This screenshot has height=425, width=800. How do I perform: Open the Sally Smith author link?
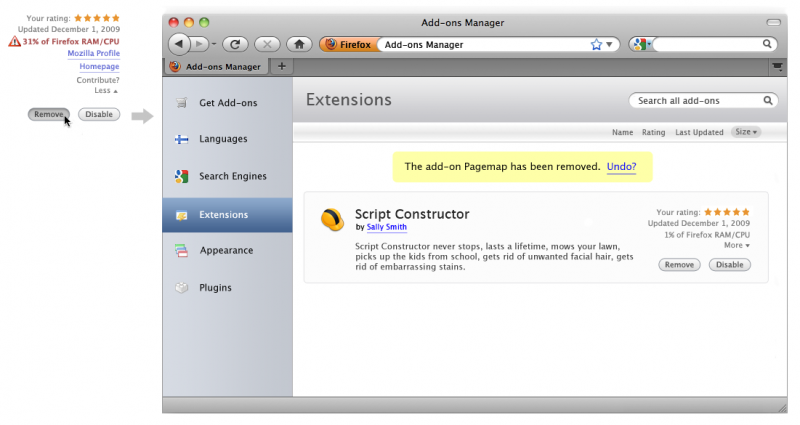coord(387,227)
